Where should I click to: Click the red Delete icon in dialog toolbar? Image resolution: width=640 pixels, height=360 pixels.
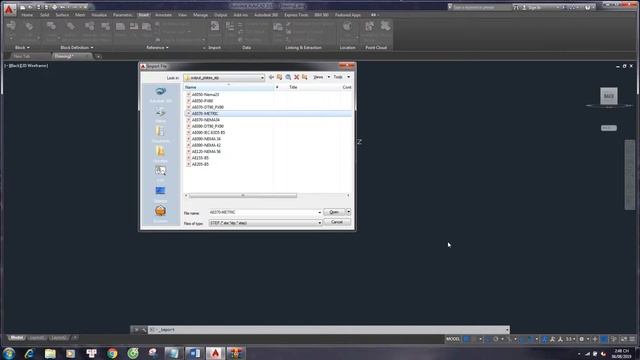click(297, 77)
